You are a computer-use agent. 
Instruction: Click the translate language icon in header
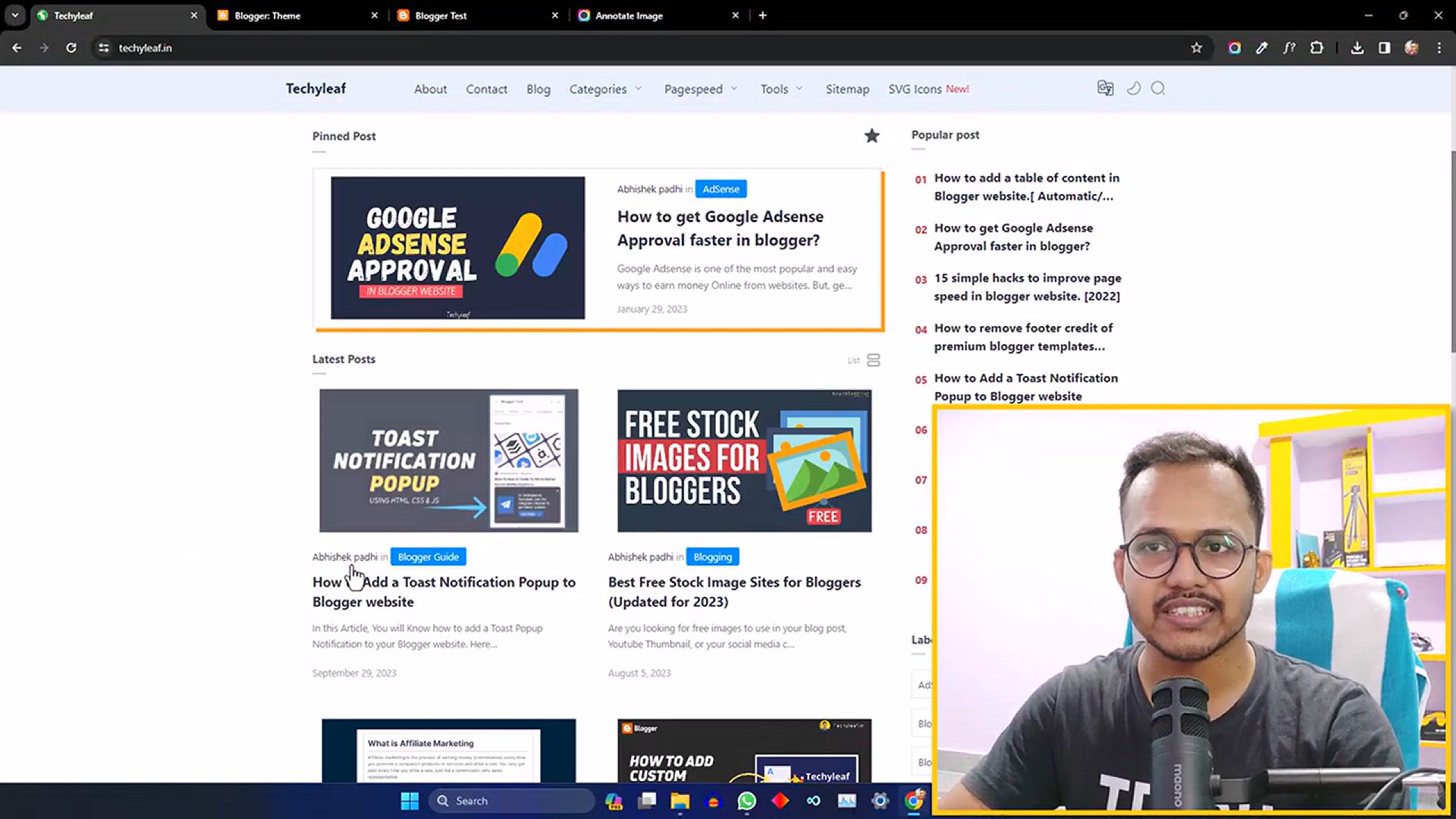[1106, 88]
